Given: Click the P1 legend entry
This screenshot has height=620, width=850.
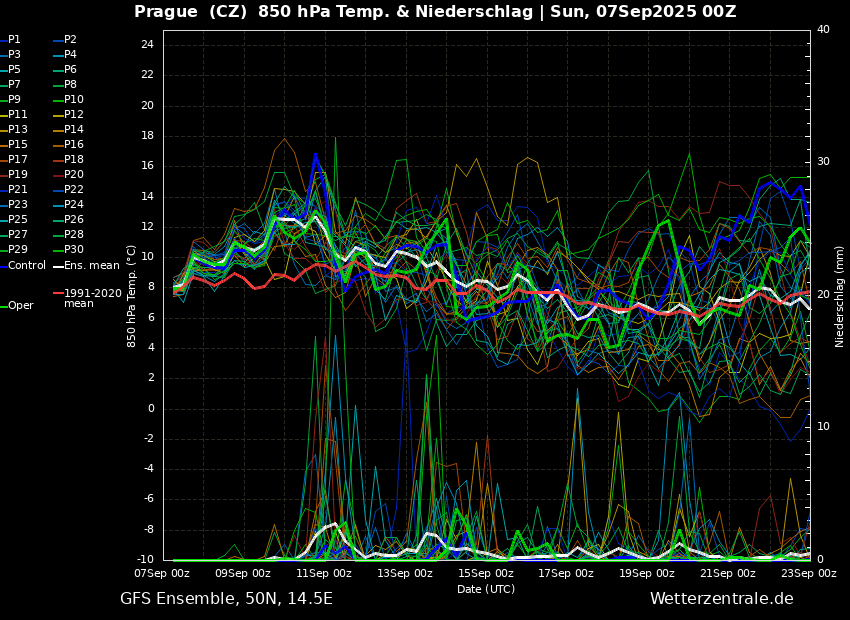Looking at the screenshot, I should [14, 40].
